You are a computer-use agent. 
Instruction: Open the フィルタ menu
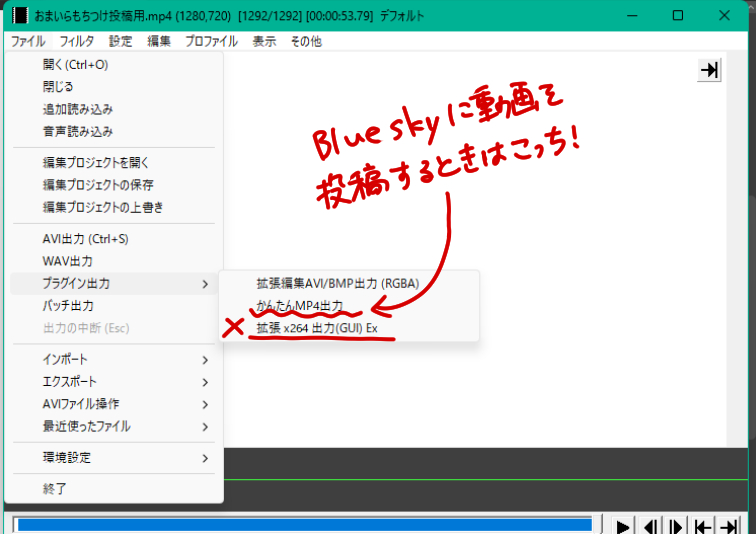[x=77, y=42]
